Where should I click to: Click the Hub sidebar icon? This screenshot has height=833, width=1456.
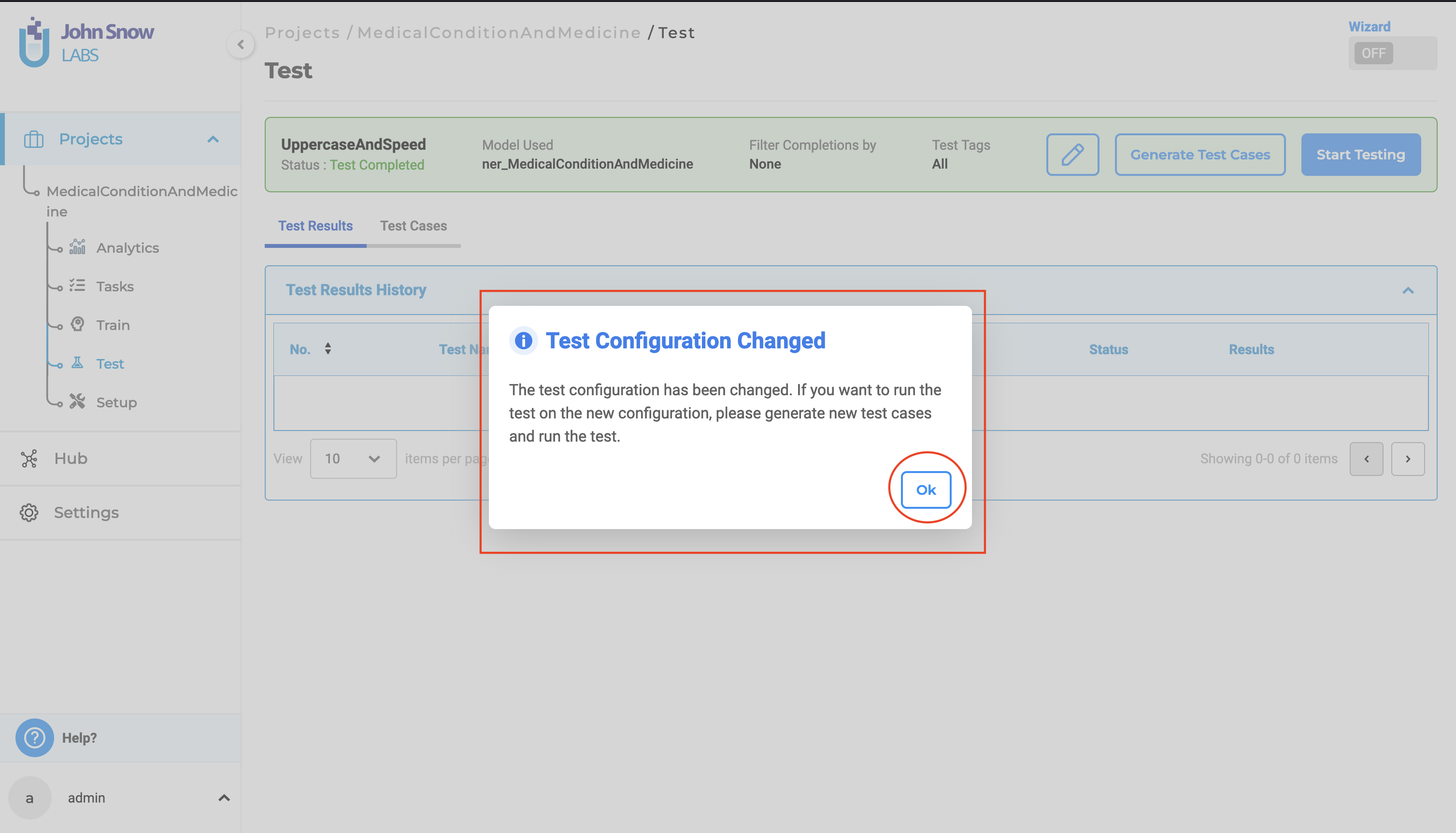point(28,459)
